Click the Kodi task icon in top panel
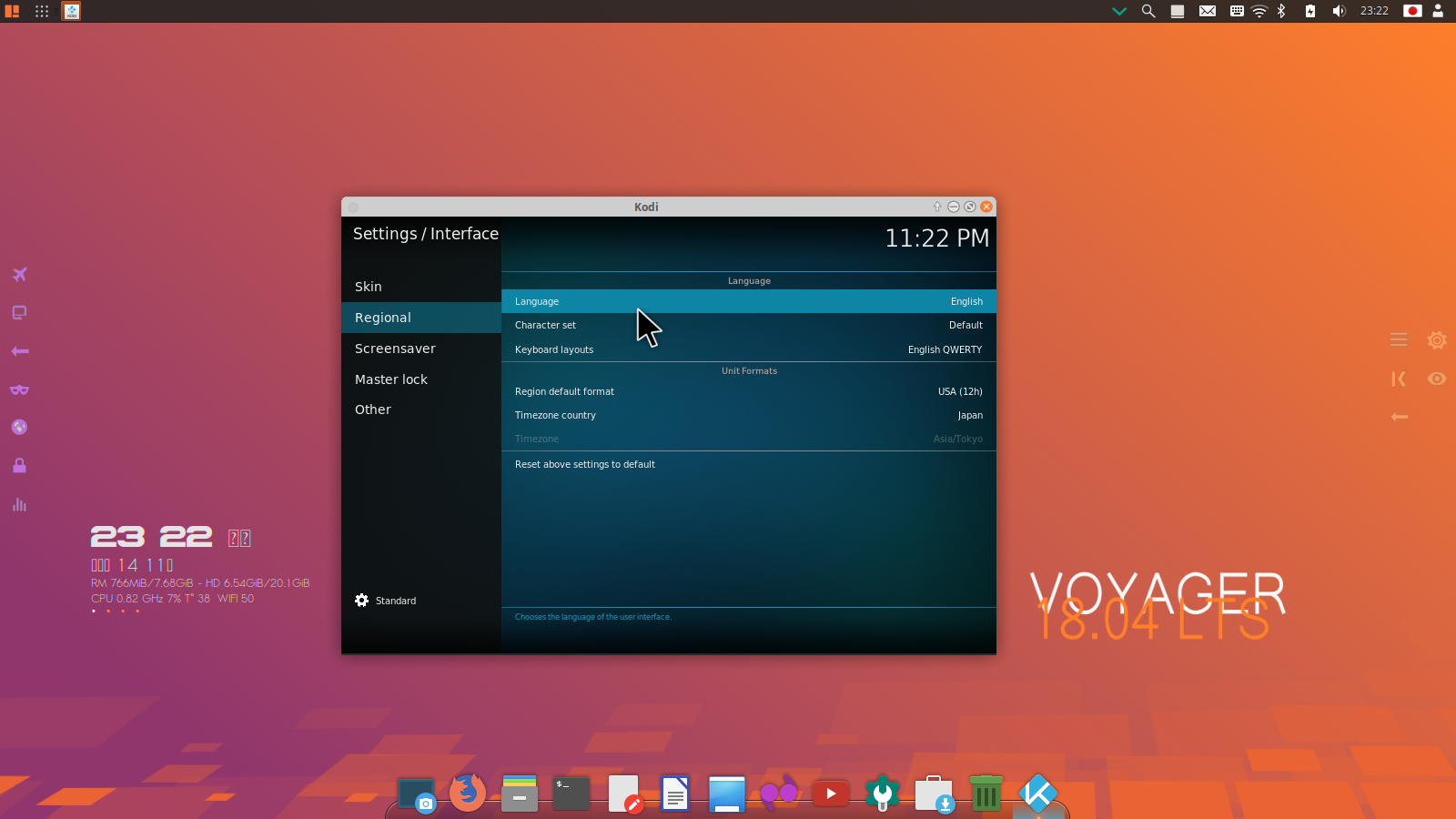 [71, 11]
